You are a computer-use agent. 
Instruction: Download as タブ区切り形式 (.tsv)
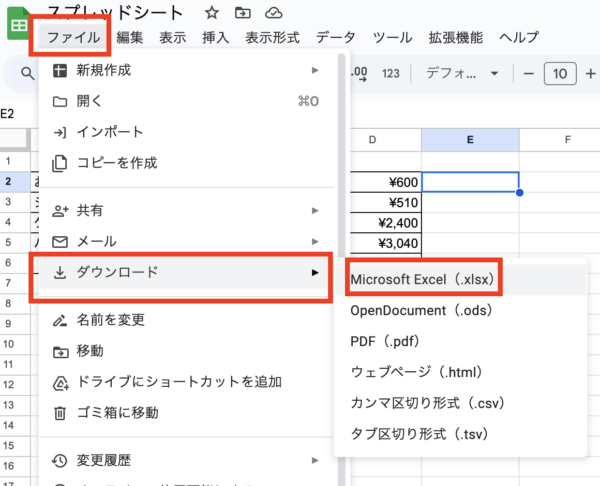[x=460, y=434]
